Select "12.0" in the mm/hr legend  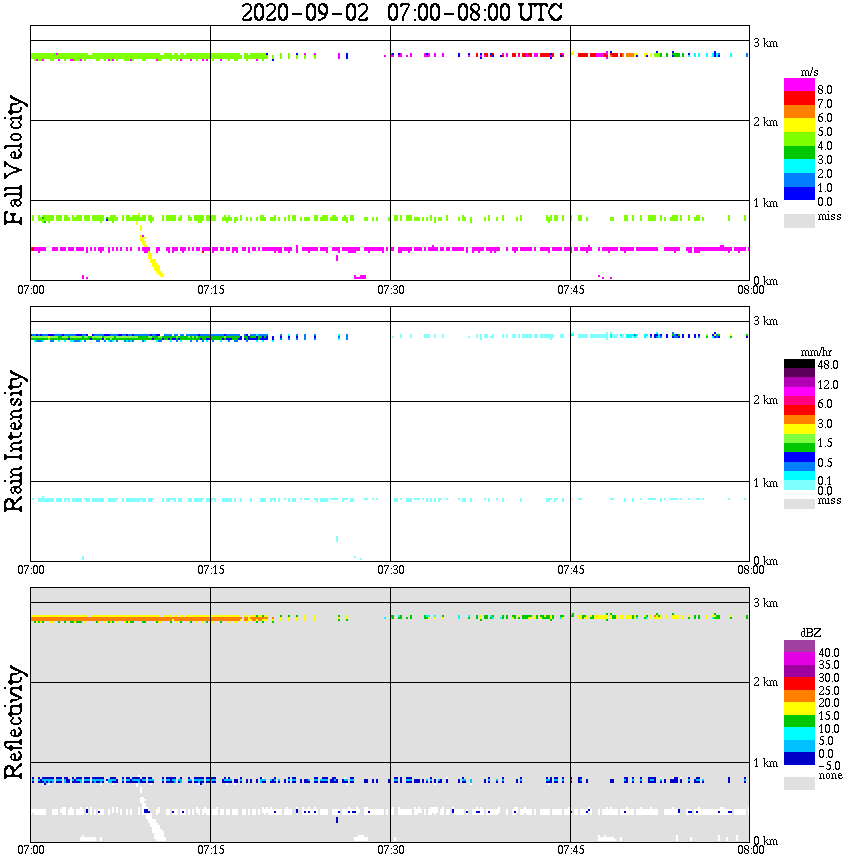(x=828, y=385)
